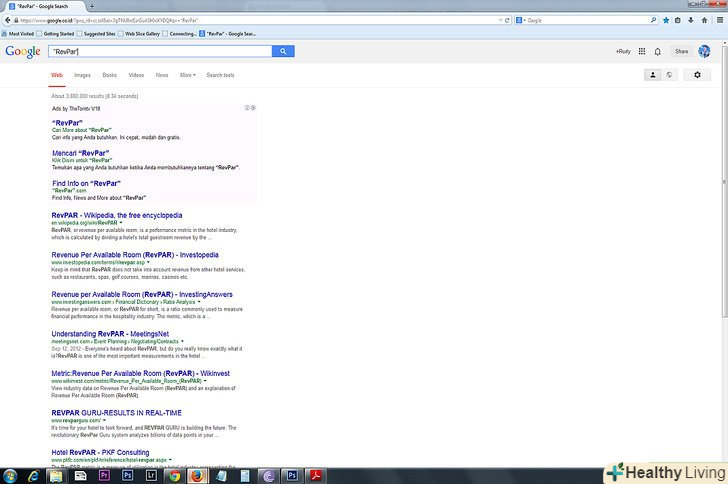This screenshot has height=484, width=728.
Task: Open Adobe Lightroom from taskbar
Action: pyautogui.click(x=151, y=476)
